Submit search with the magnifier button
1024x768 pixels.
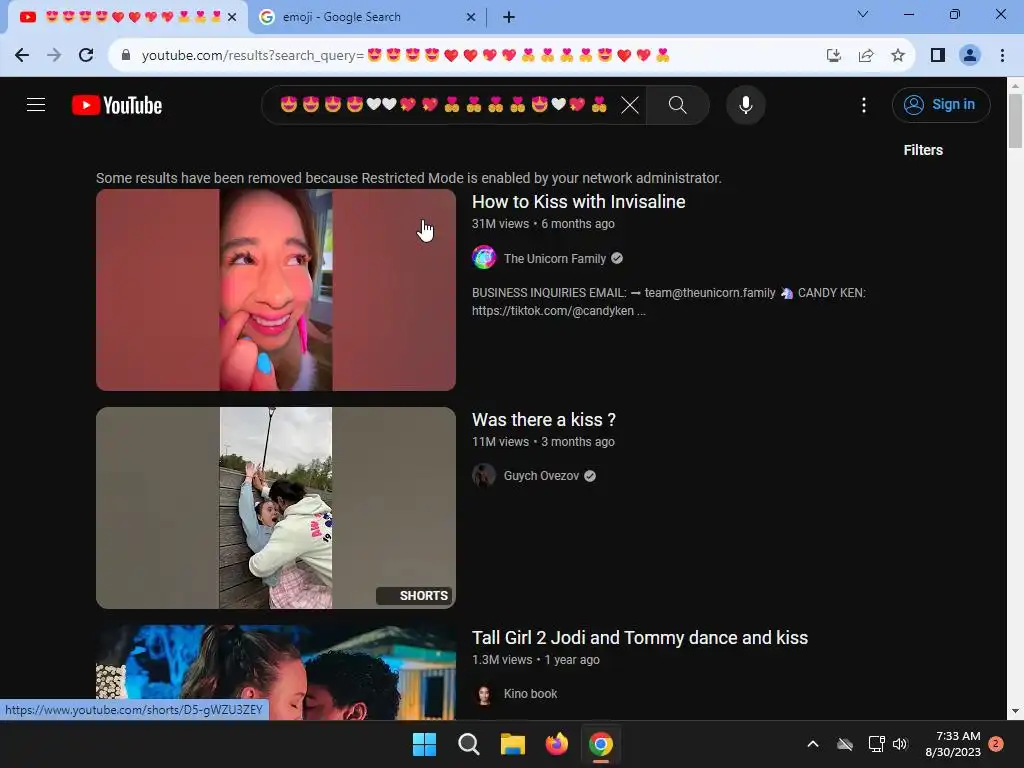click(677, 104)
